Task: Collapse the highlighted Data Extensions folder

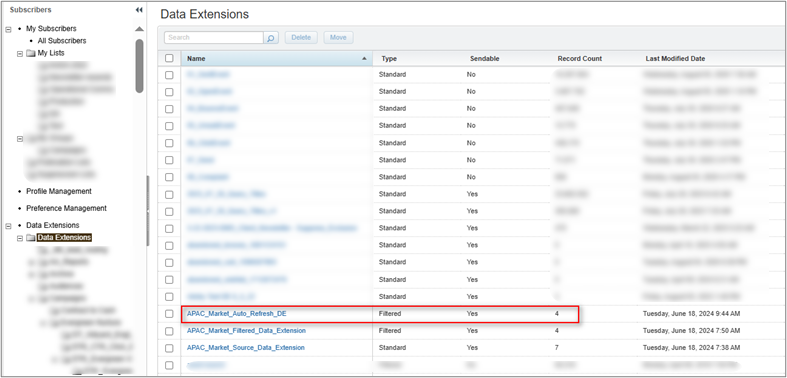Action: tap(20, 238)
